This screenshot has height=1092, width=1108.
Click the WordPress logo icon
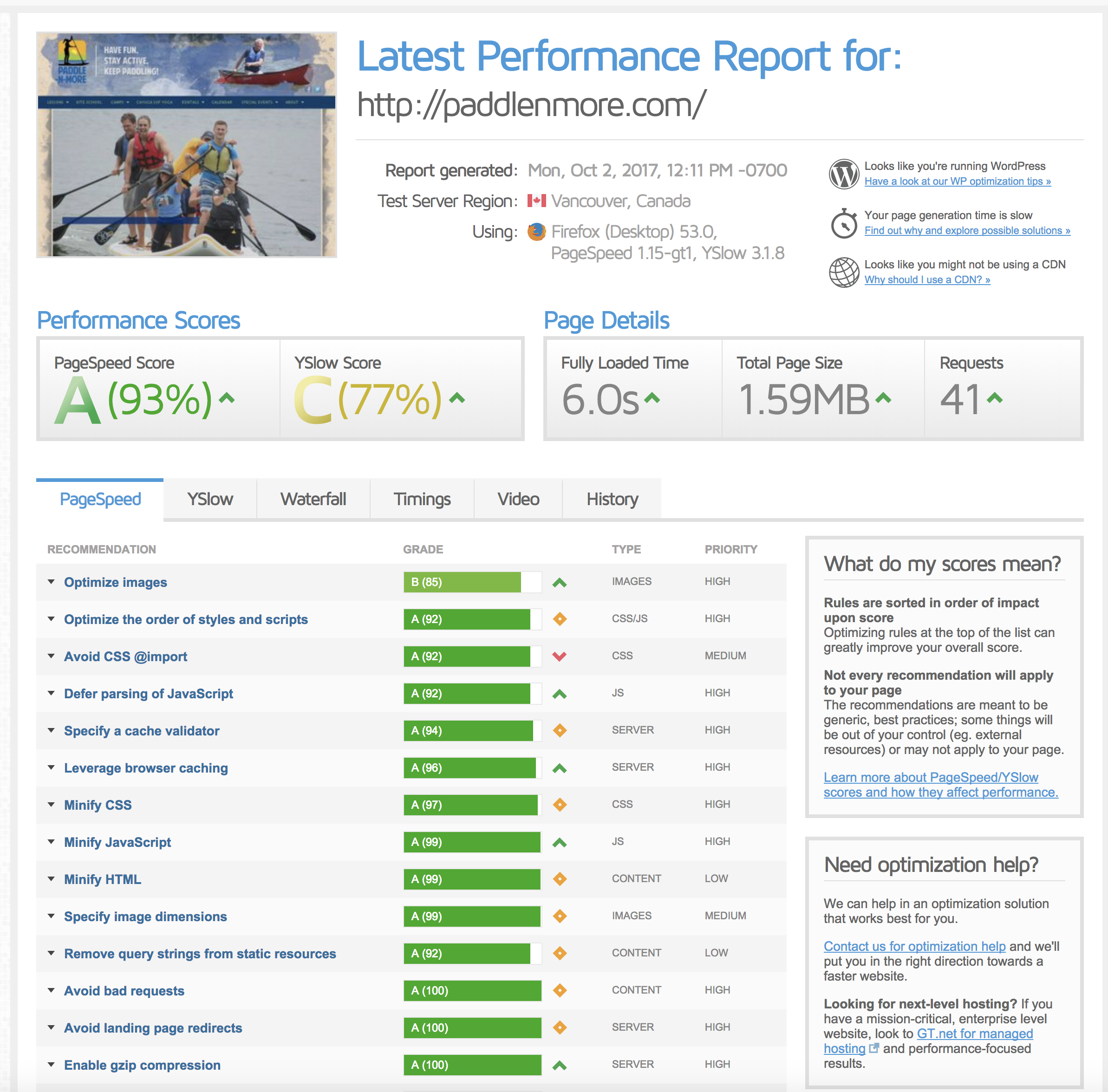click(x=844, y=174)
